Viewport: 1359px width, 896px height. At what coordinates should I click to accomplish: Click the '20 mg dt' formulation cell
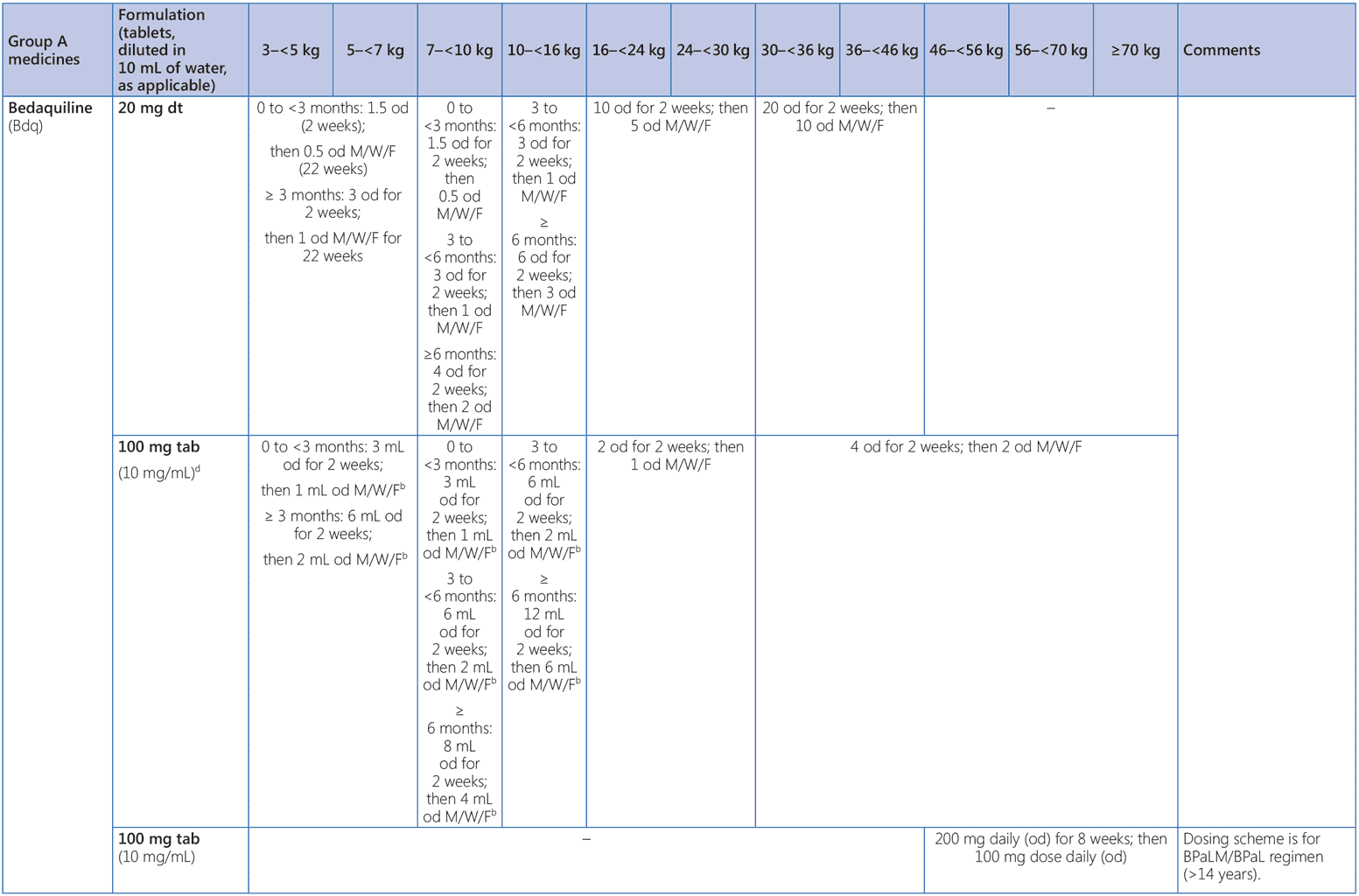pyautogui.click(x=180, y=265)
